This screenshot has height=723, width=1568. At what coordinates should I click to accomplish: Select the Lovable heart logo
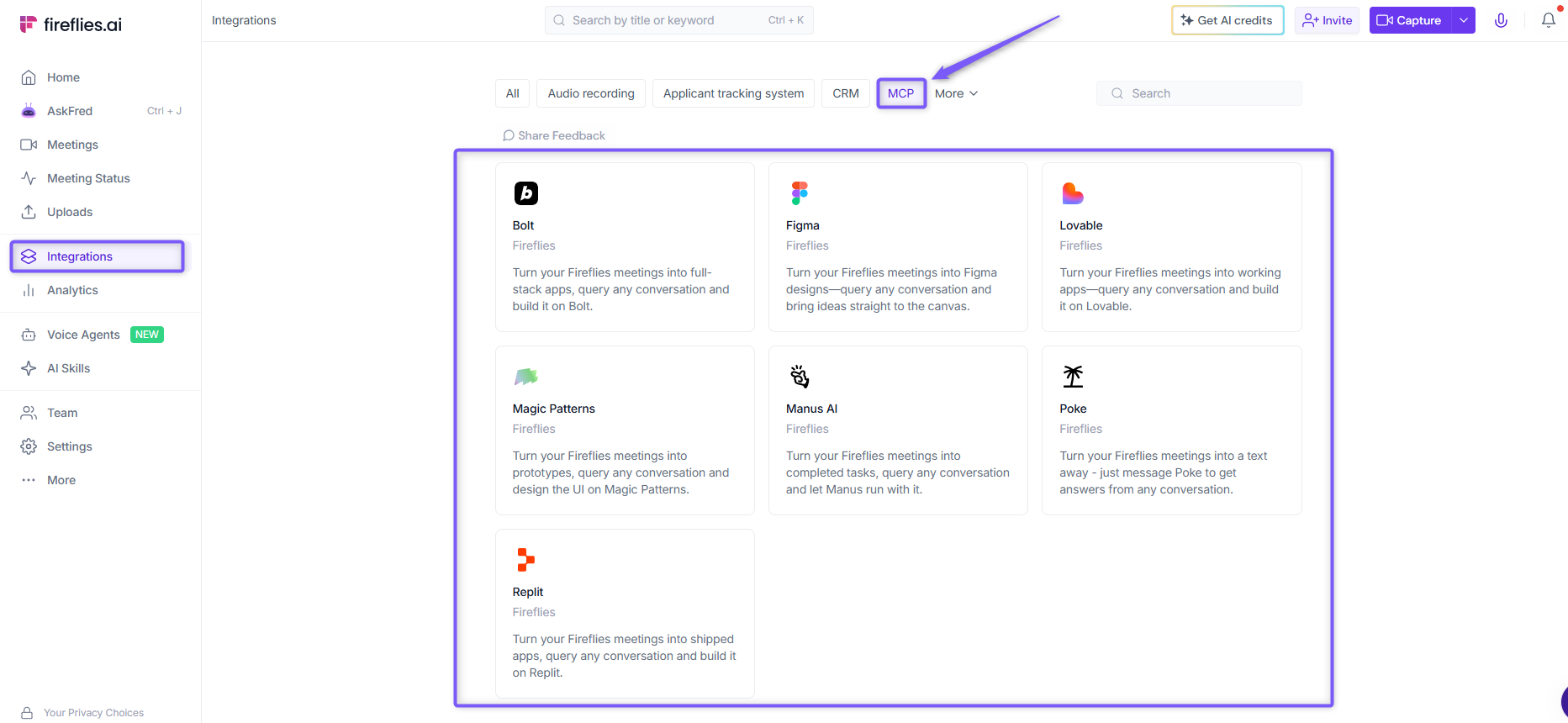click(1073, 193)
